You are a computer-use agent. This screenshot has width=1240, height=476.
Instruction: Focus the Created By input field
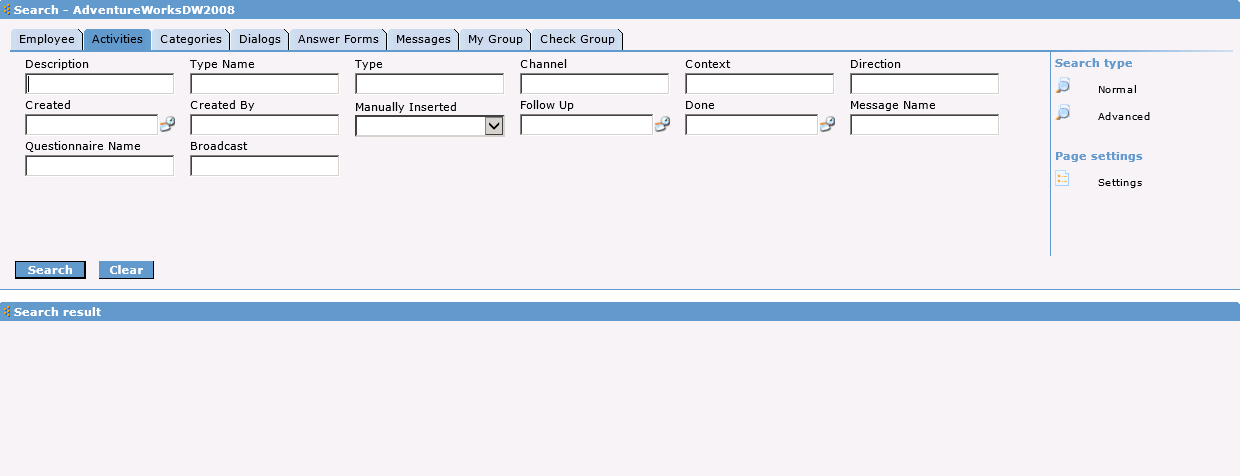pos(264,125)
